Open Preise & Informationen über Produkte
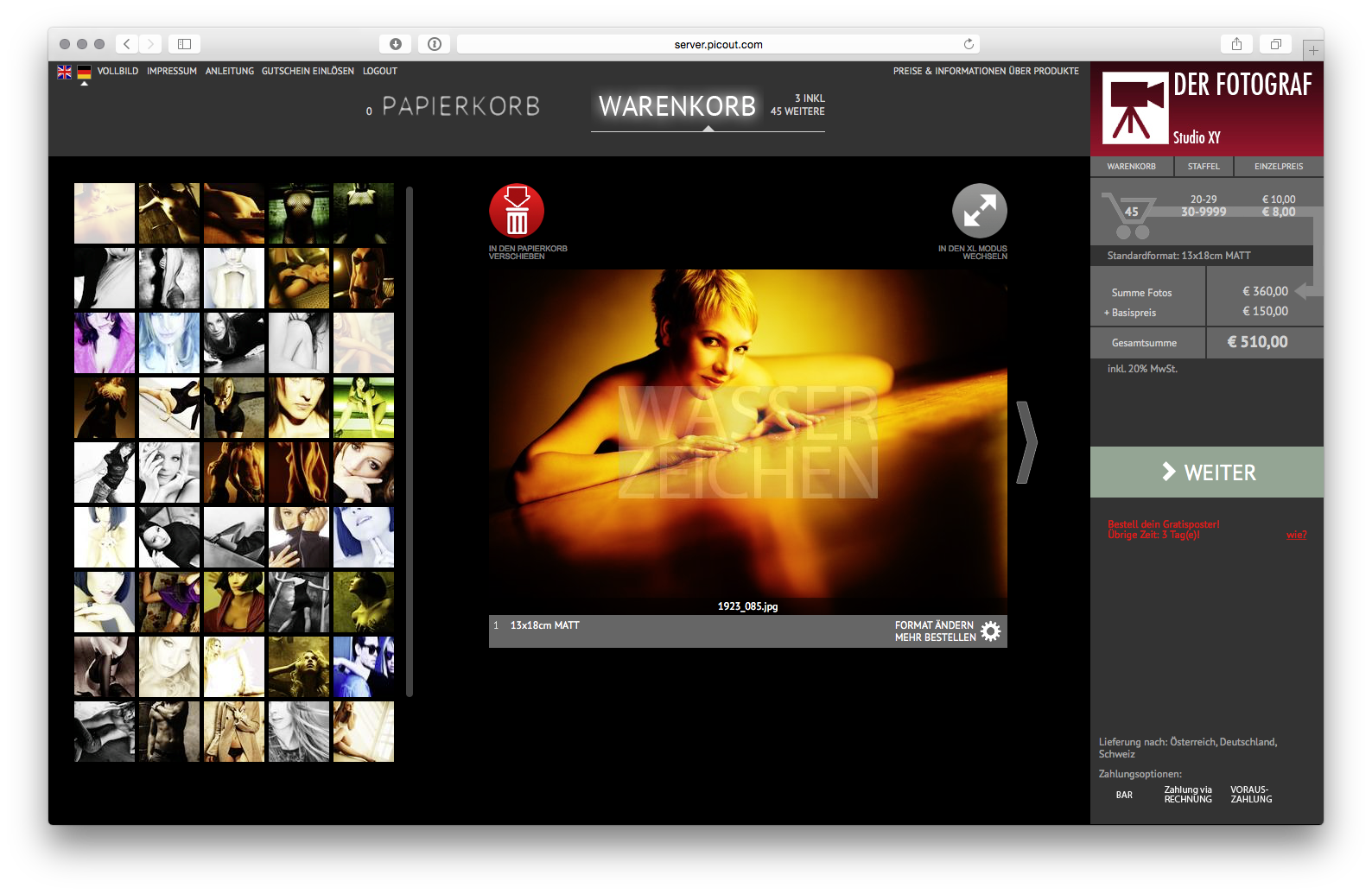 click(x=986, y=72)
